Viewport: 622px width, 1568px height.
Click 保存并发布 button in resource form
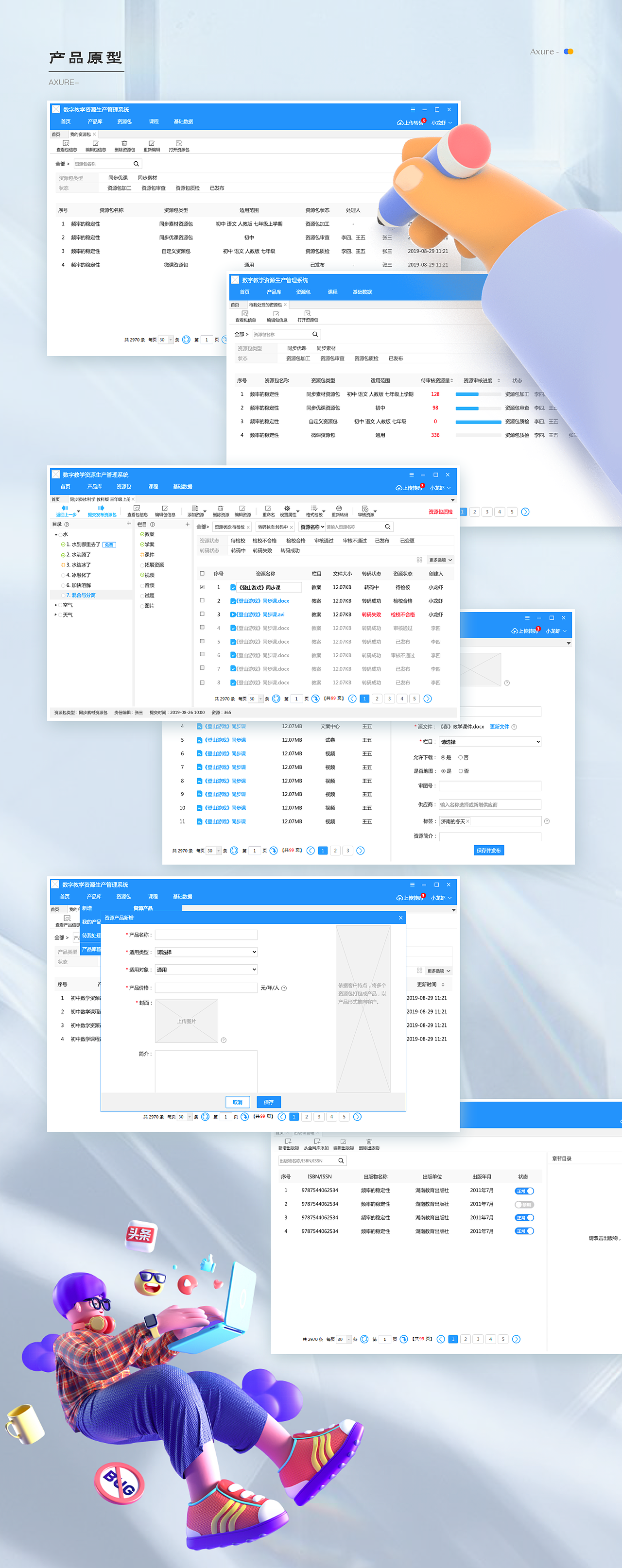[x=488, y=851]
